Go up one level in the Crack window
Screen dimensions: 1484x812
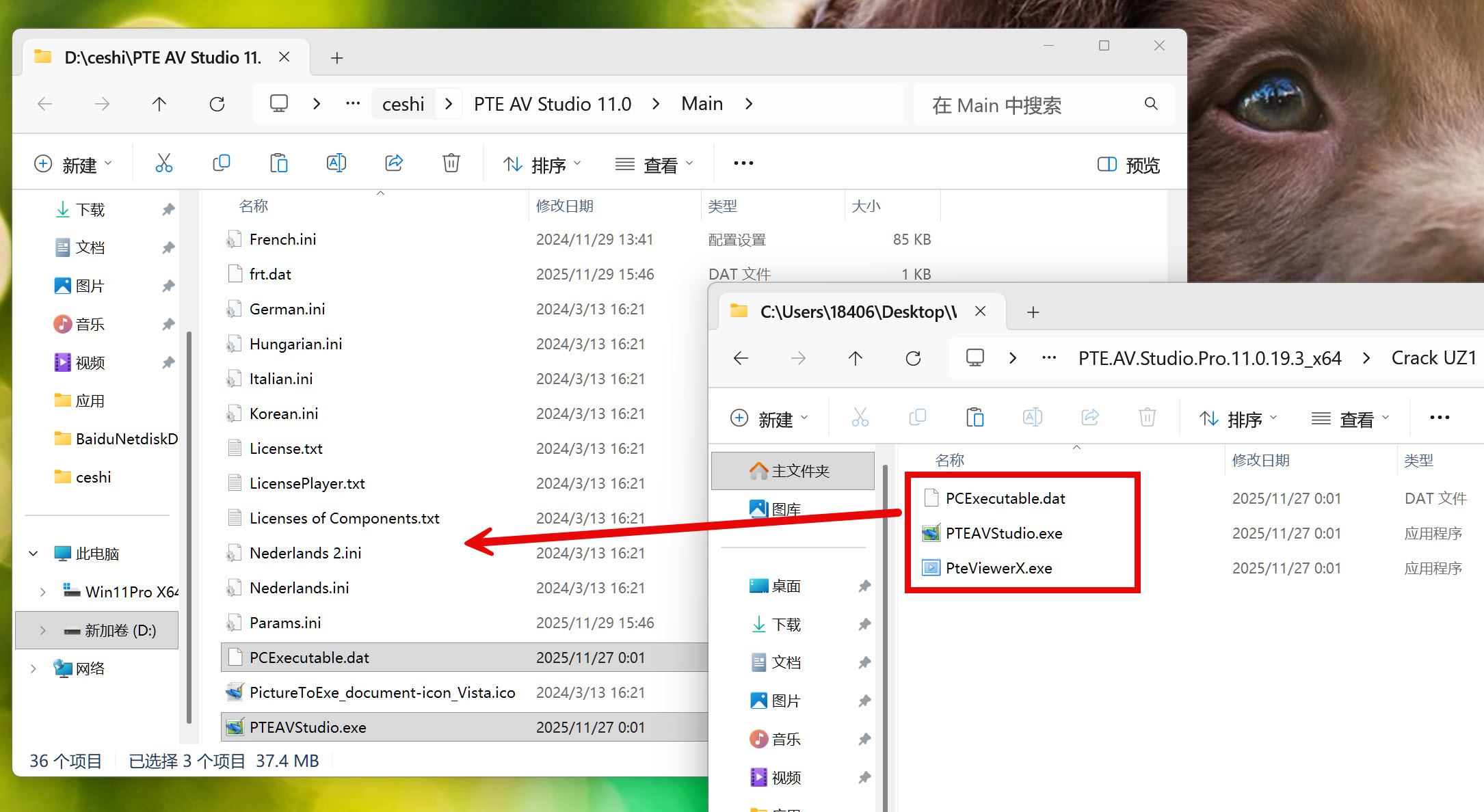(856, 358)
